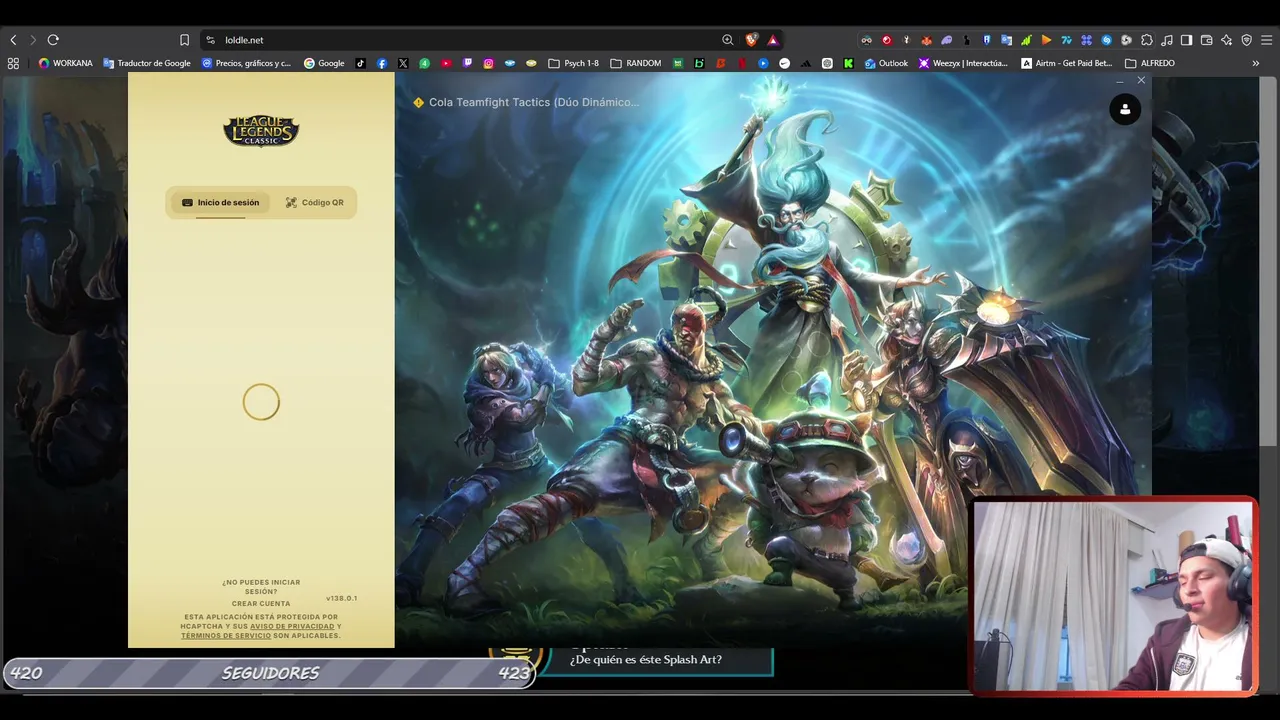Open the Precios, gráficos bookmark
This screenshot has height=720, width=1280.
246,63
